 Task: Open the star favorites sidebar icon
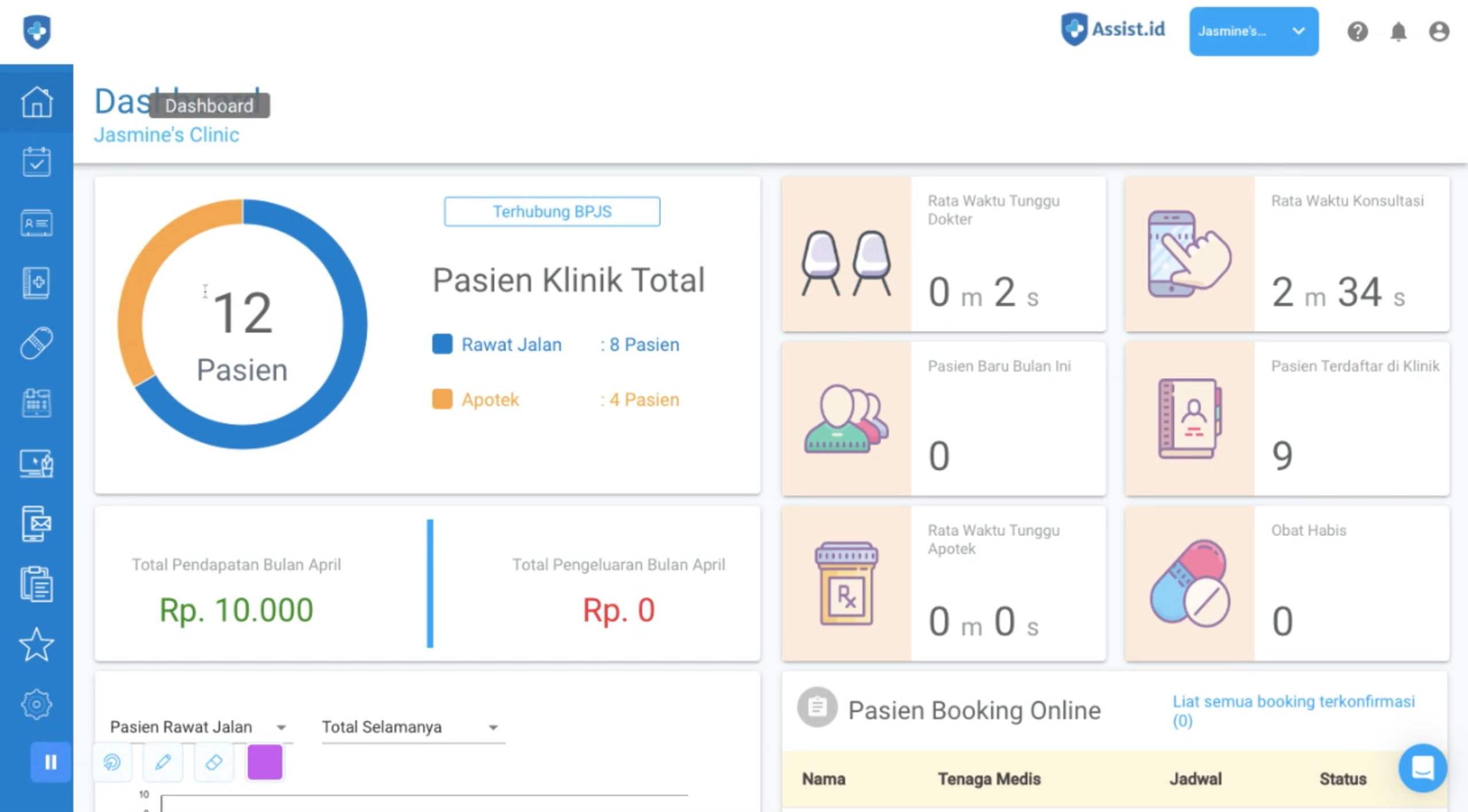[37, 645]
